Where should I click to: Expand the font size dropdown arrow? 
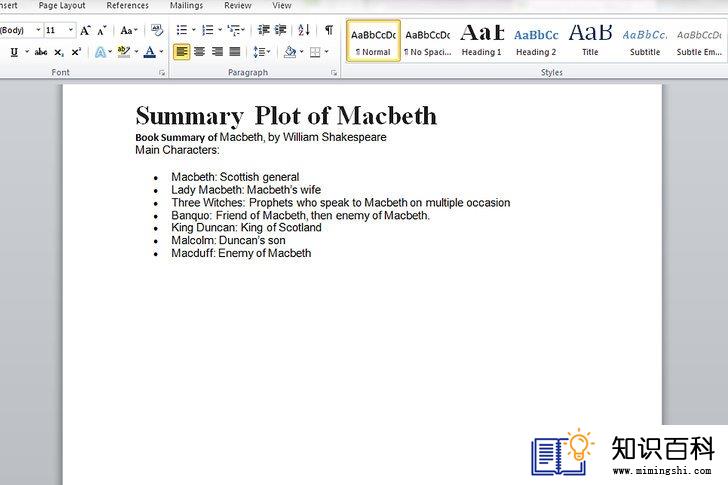pyautogui.click(x=71, y=30)
